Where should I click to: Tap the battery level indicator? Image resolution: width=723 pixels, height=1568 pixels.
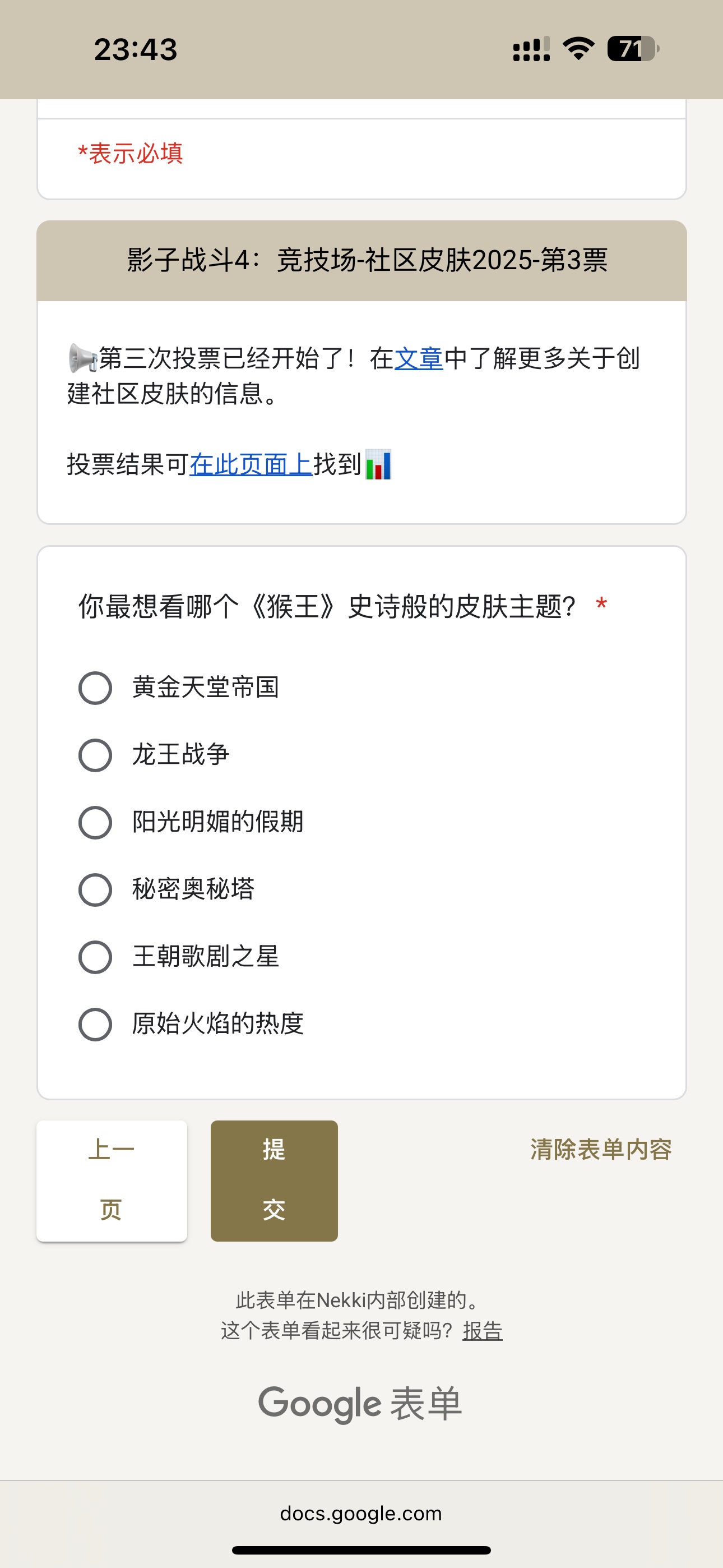click(633, 49)
